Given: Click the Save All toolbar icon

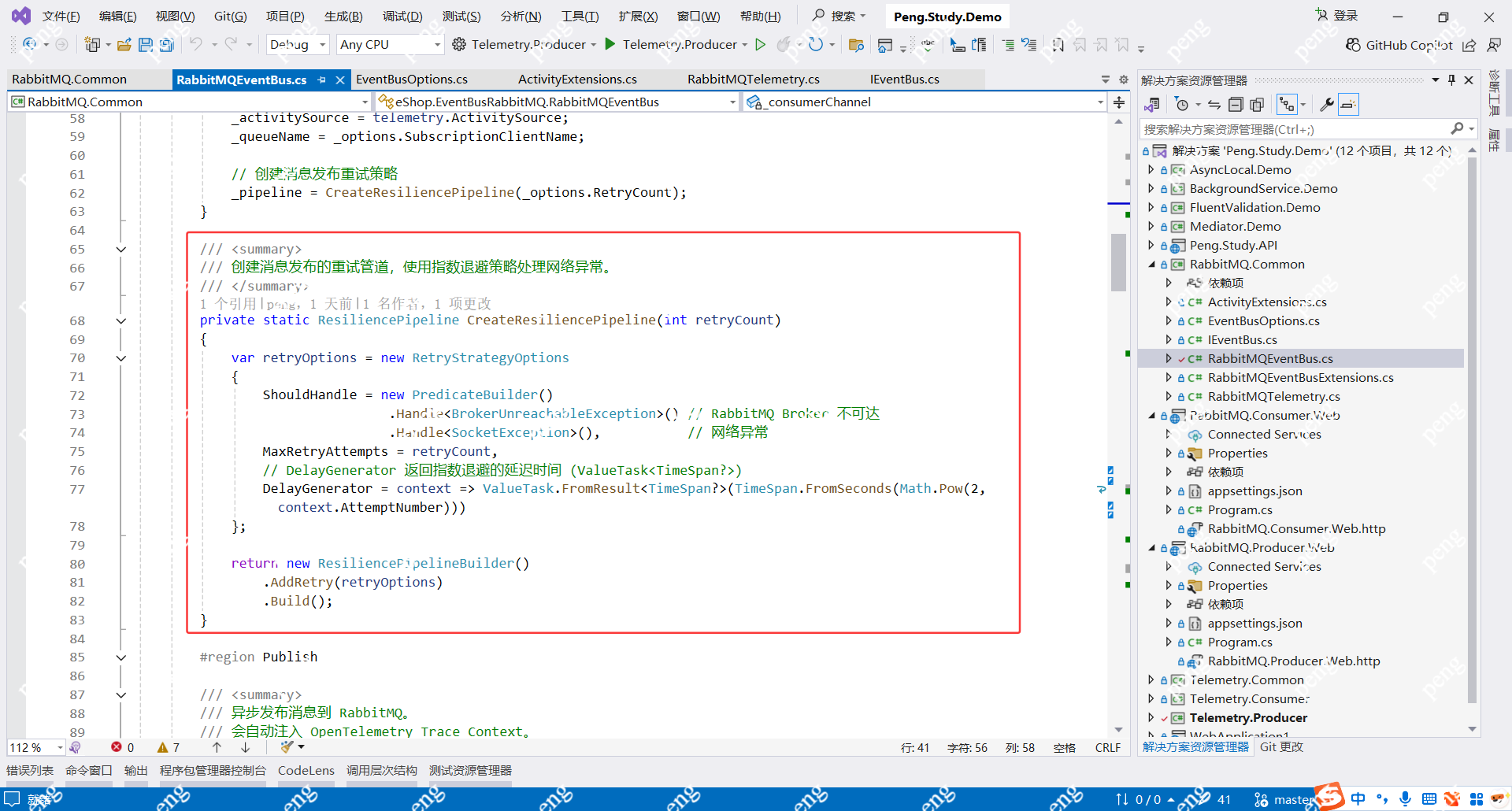Looking at the screenshot, I should click(x=166, y=45).
